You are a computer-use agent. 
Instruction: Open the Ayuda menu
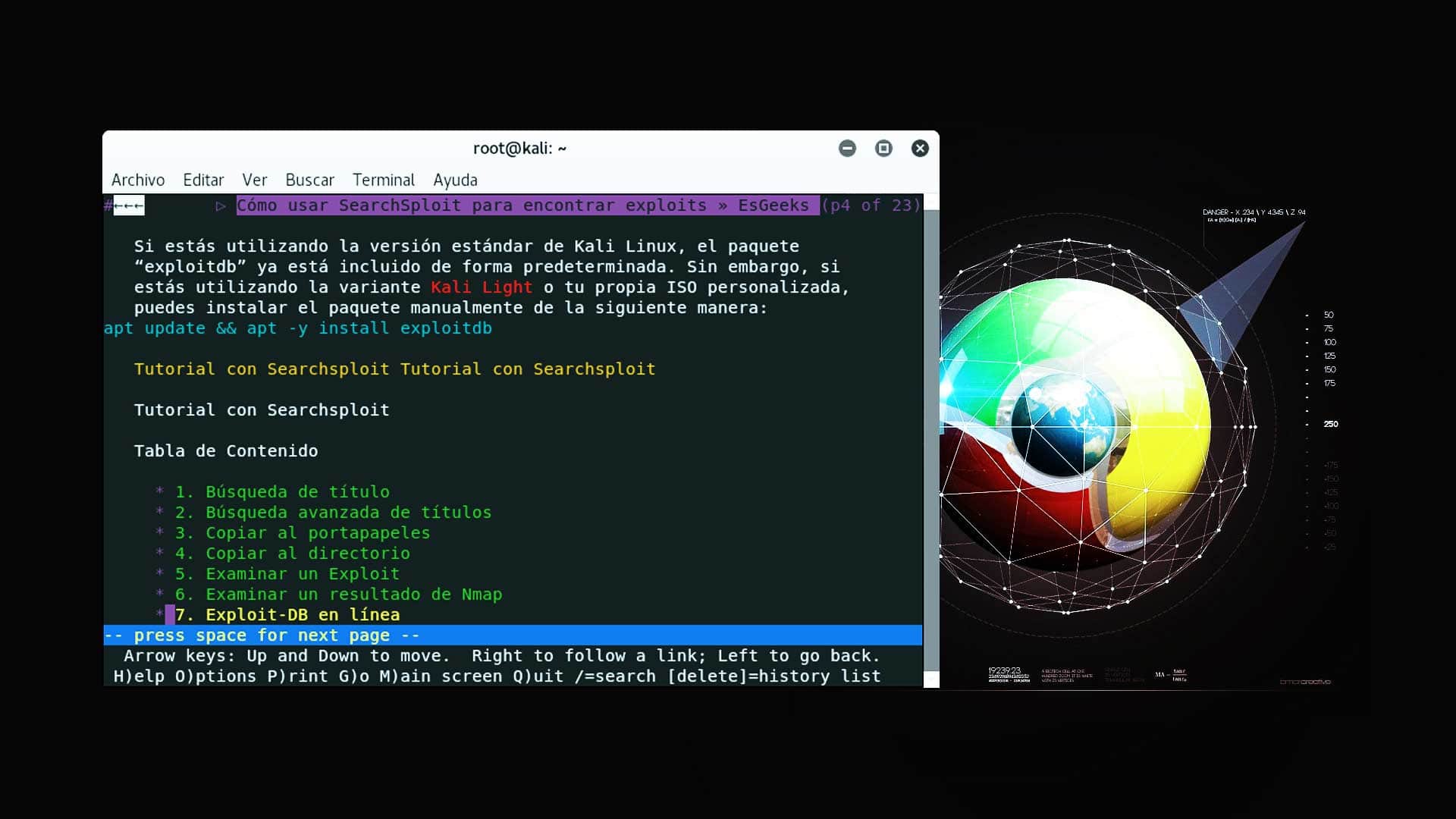point(455,180)
